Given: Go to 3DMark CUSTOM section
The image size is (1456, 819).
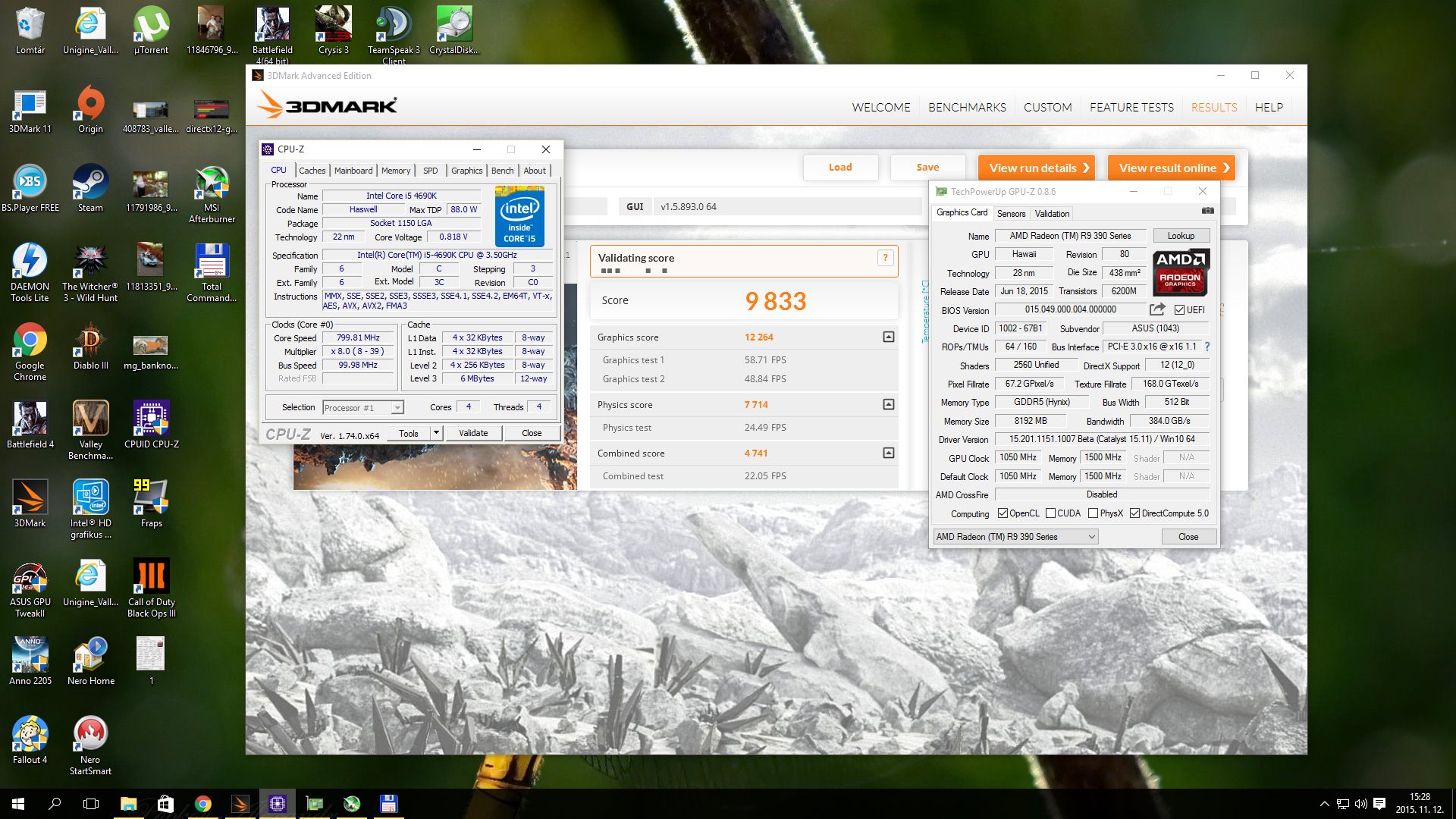Looking at the screenshot, I should click(x=1047, y=107).
